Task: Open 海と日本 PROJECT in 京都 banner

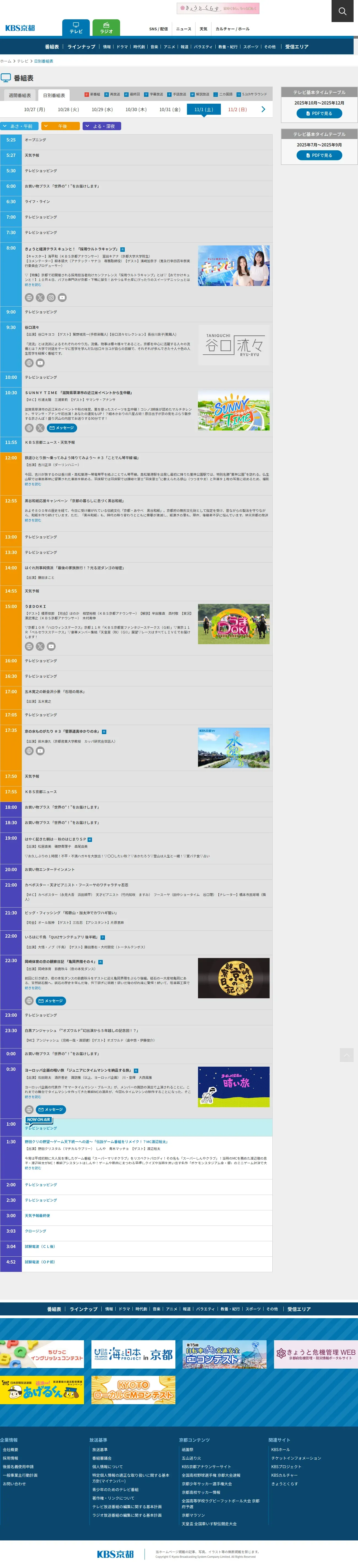Action: [133, 1354]
